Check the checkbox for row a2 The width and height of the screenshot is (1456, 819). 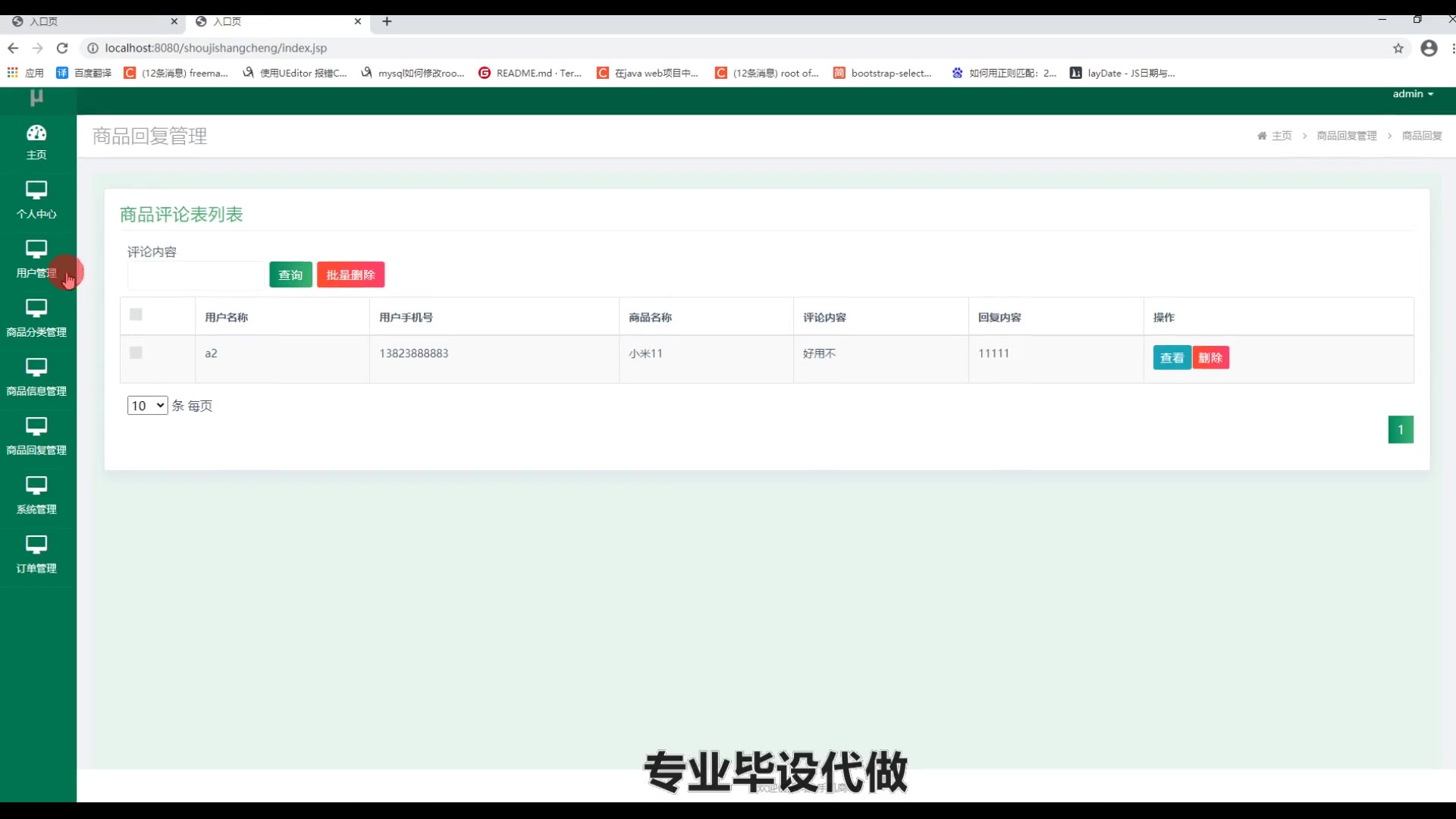[136, 353]
